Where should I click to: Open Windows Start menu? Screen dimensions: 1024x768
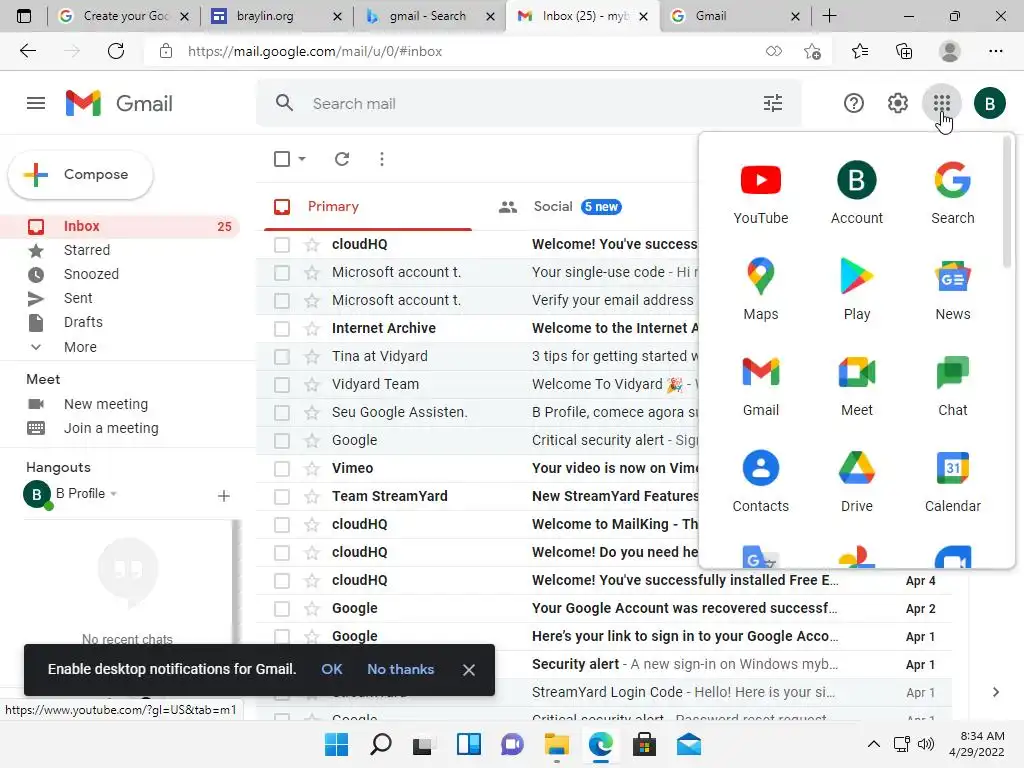tap(336, 744)
